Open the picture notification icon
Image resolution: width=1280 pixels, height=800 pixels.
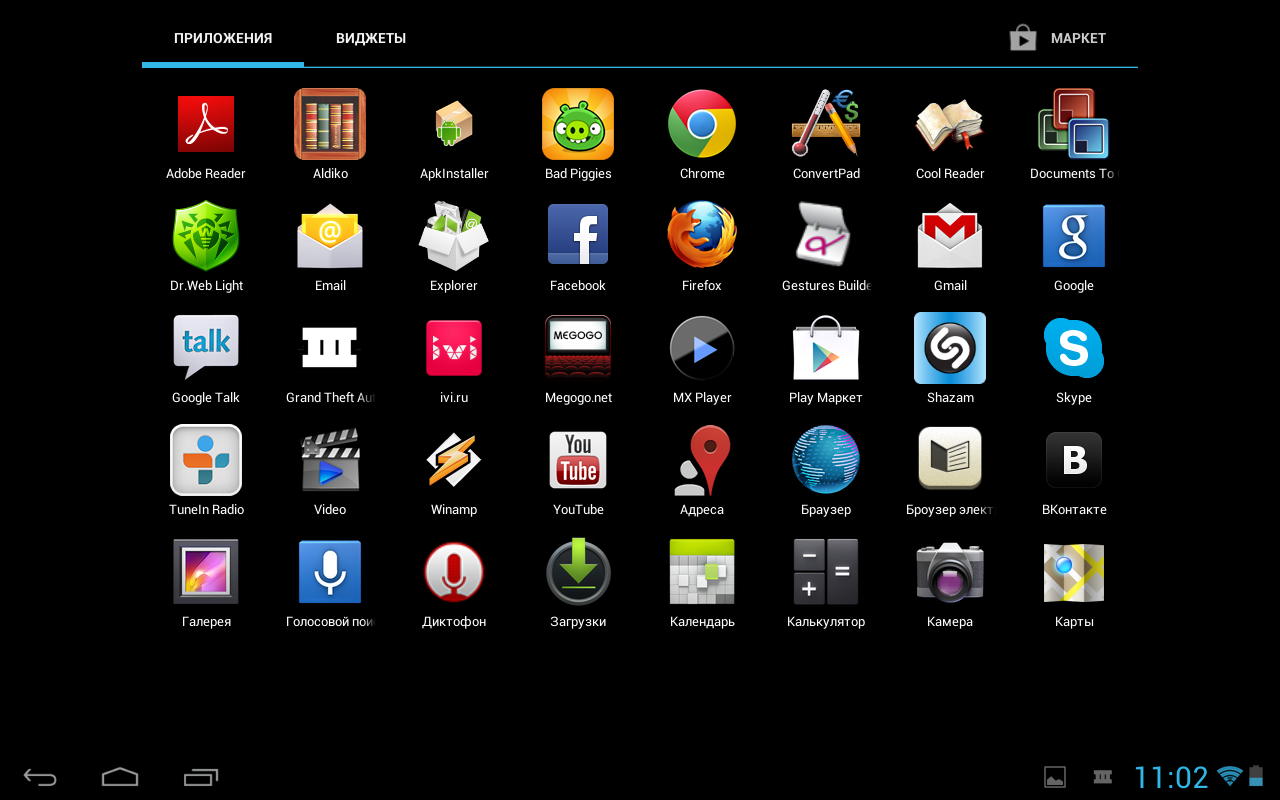(x=1054, y=777)
